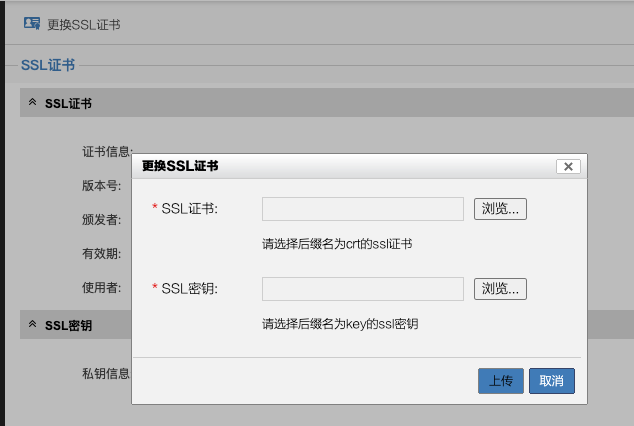The width and height of the screenshot is (634, 426).
Task: Click the hint about crt suffix certificate
Action: click(337, 243)
